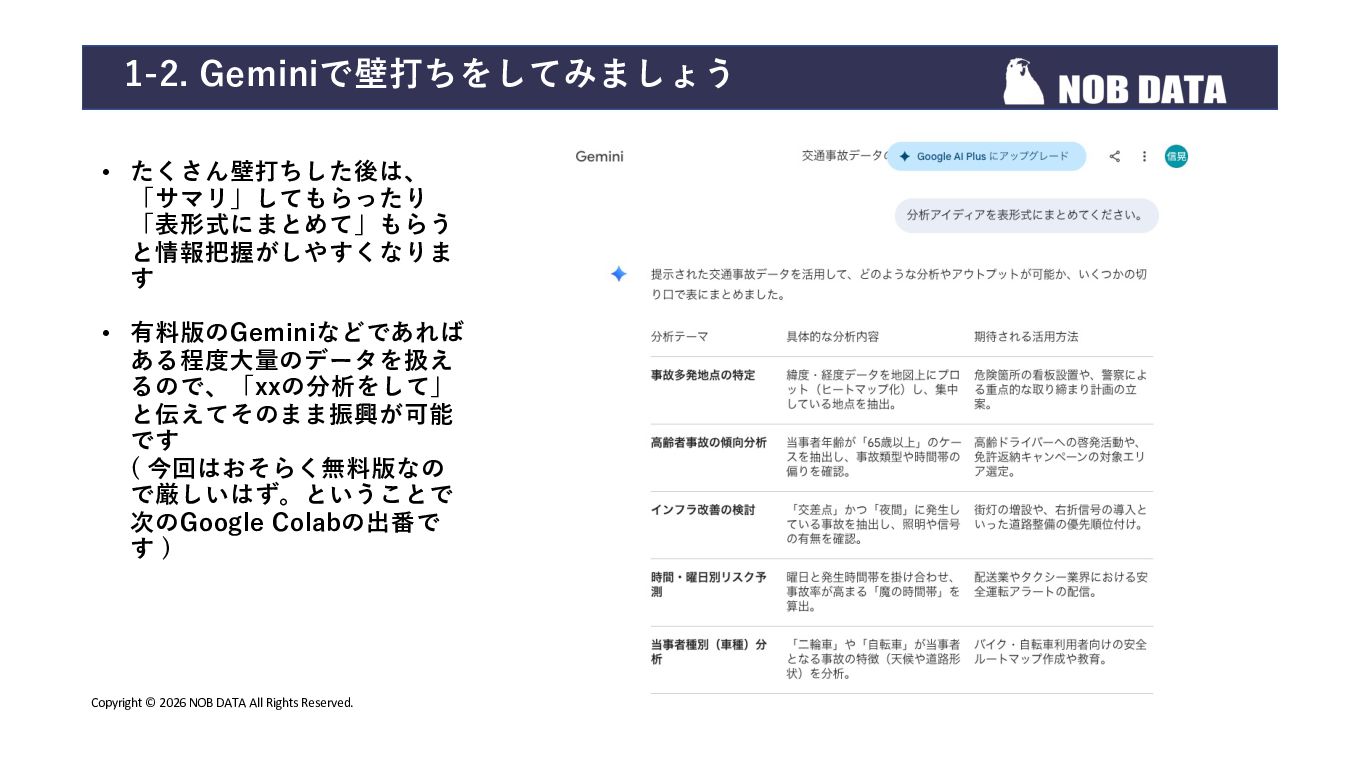This screenshot has width=1361, height=765.
Task: Select the 事故多発地点の特定 row title
Action: [703, 375]
